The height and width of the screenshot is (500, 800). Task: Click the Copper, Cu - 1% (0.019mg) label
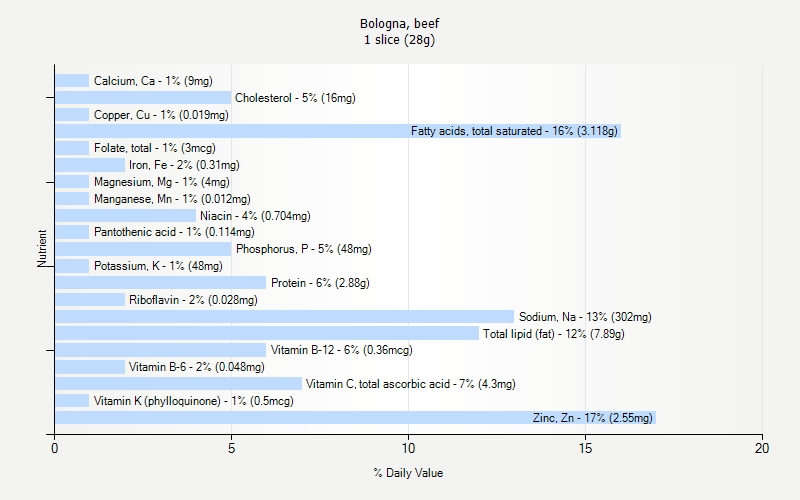[161, 115]
